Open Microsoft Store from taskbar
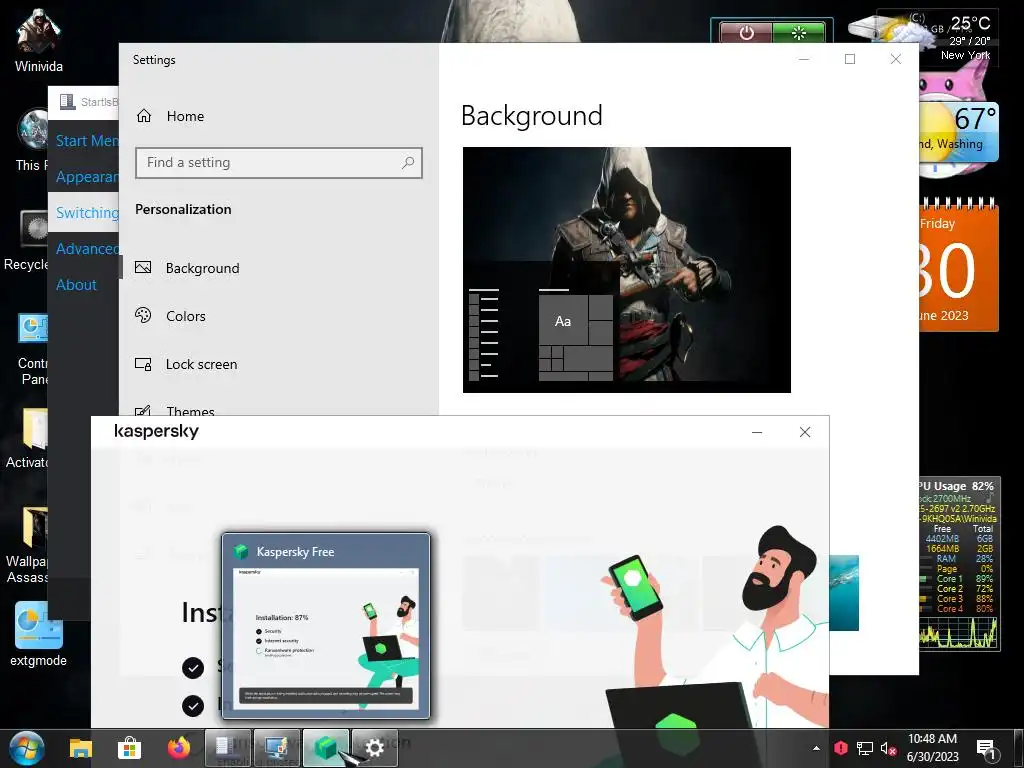Image resolution: width=1024 pixels, height=768 pixels. tap(129, 748)
